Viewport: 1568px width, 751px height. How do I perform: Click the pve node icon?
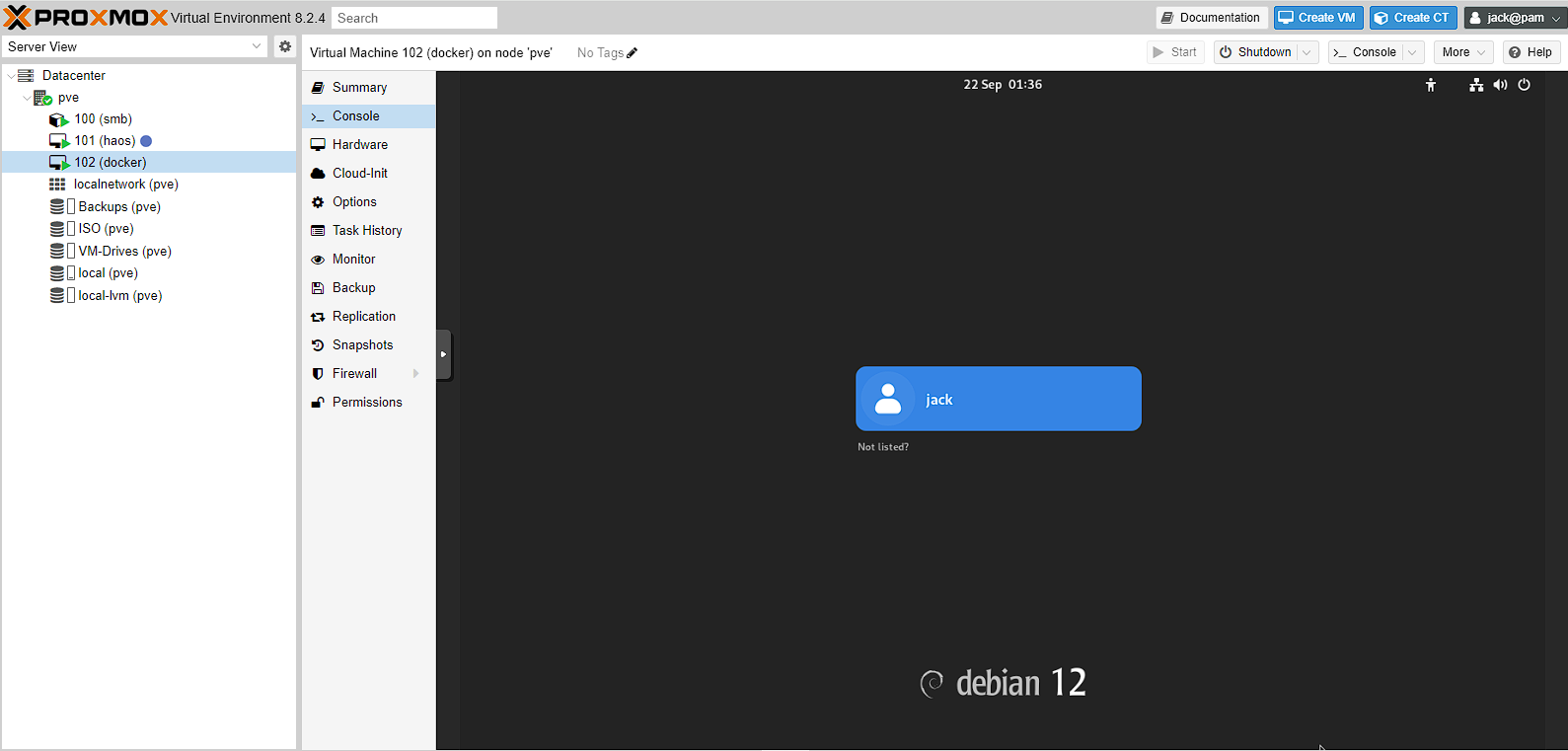[x=42, y=98]
